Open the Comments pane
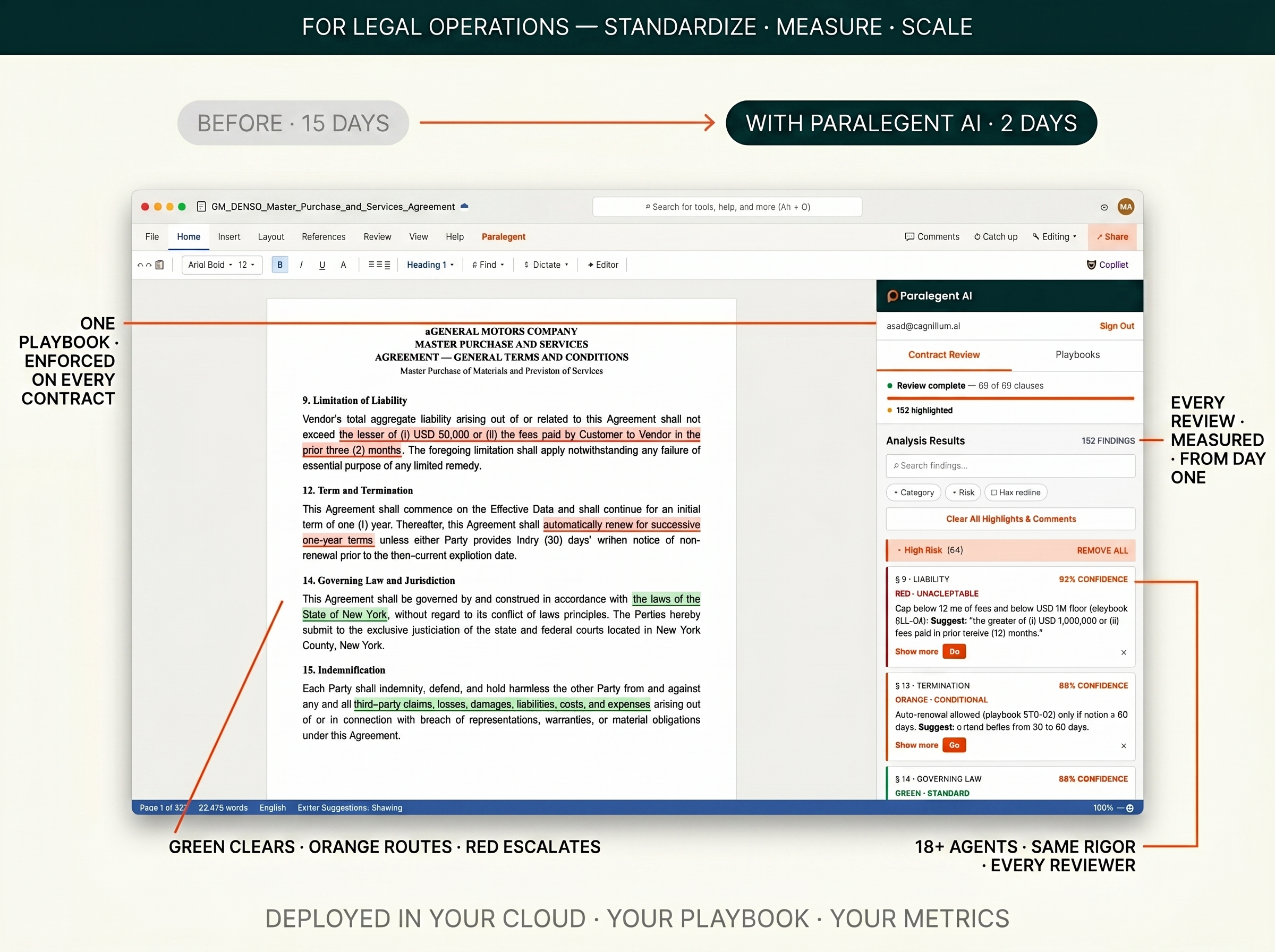 932,237
